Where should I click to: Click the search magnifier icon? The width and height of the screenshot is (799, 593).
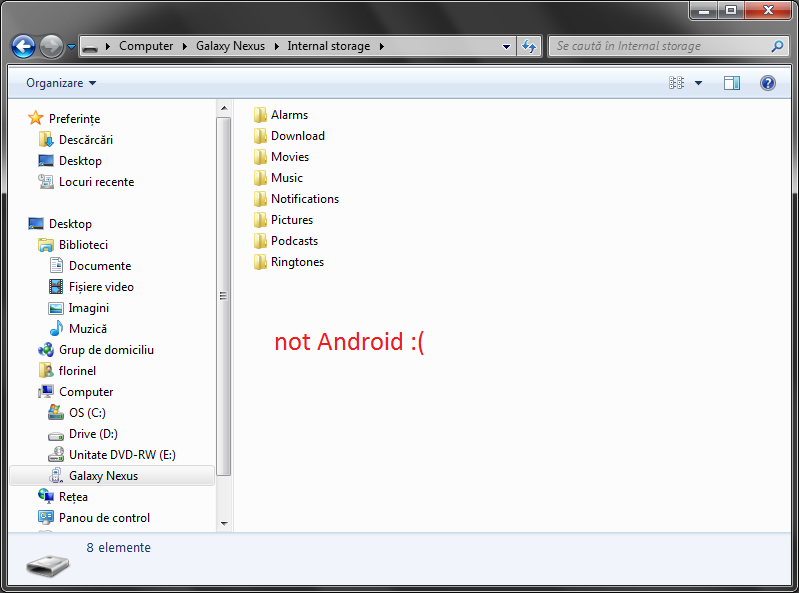778,46
